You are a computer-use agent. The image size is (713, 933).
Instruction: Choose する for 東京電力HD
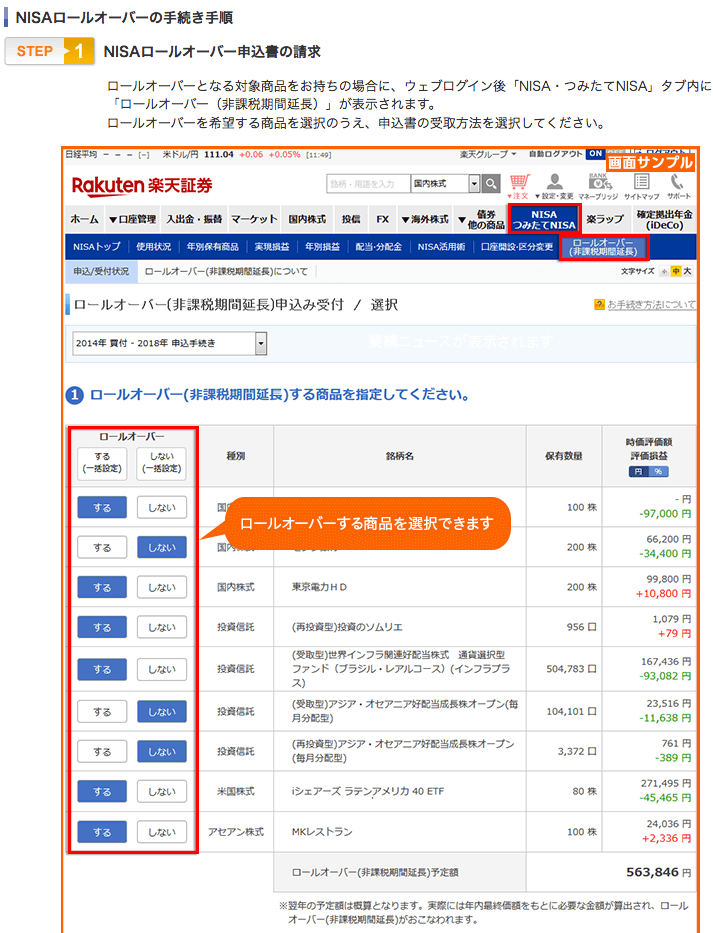(102, 587)
